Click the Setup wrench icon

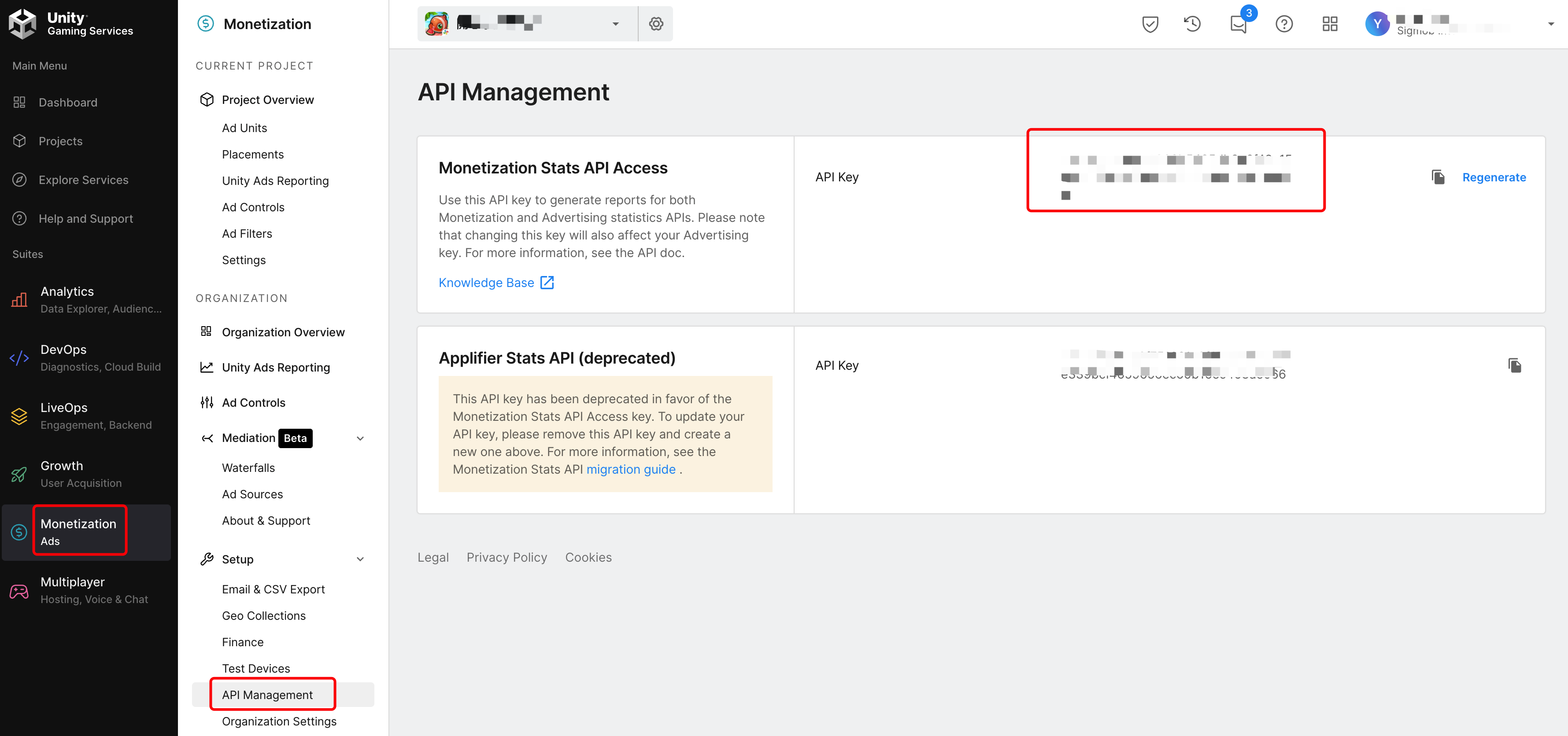(x=207, y=559)
